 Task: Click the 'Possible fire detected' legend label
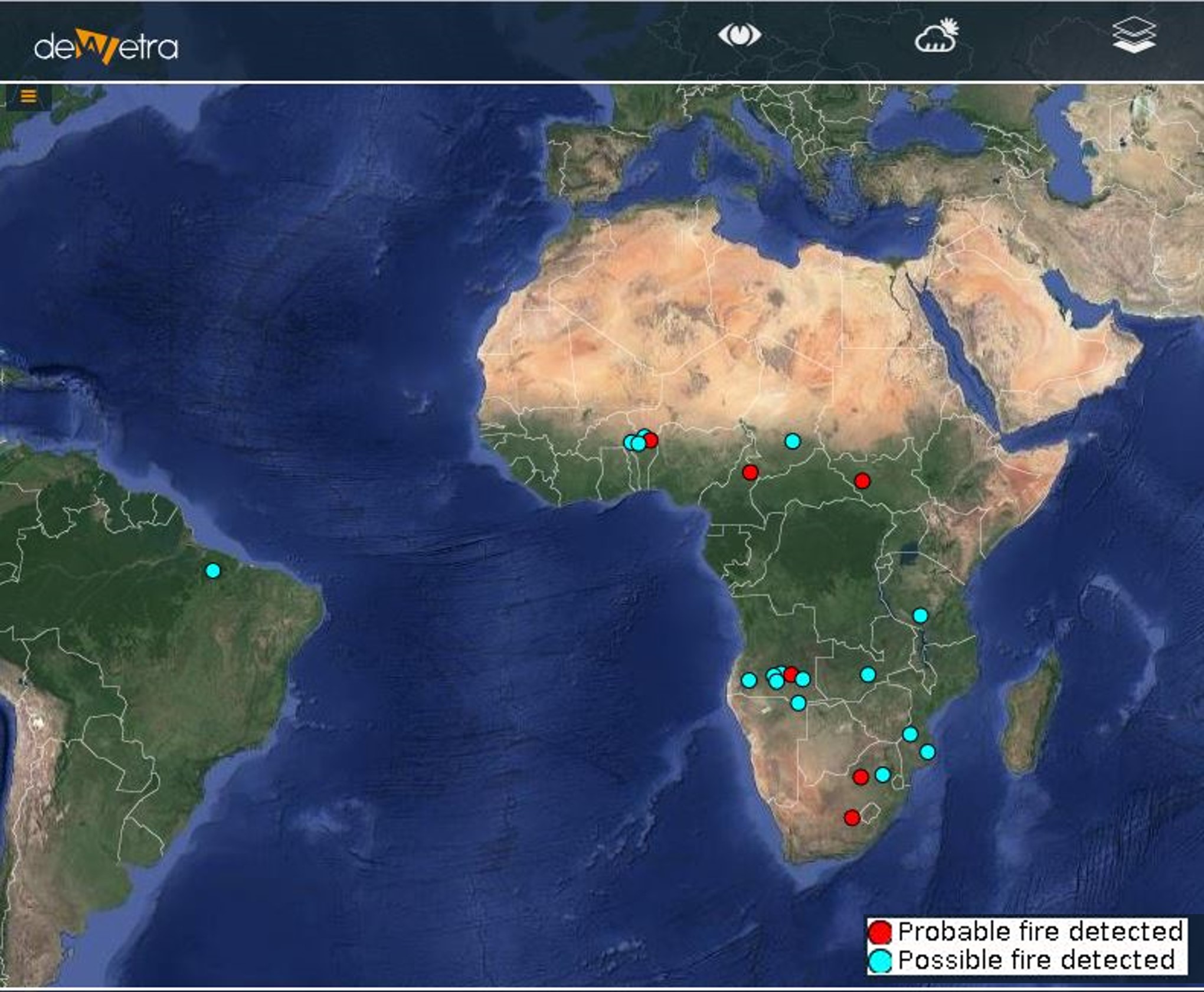(x=1036, y=961)
